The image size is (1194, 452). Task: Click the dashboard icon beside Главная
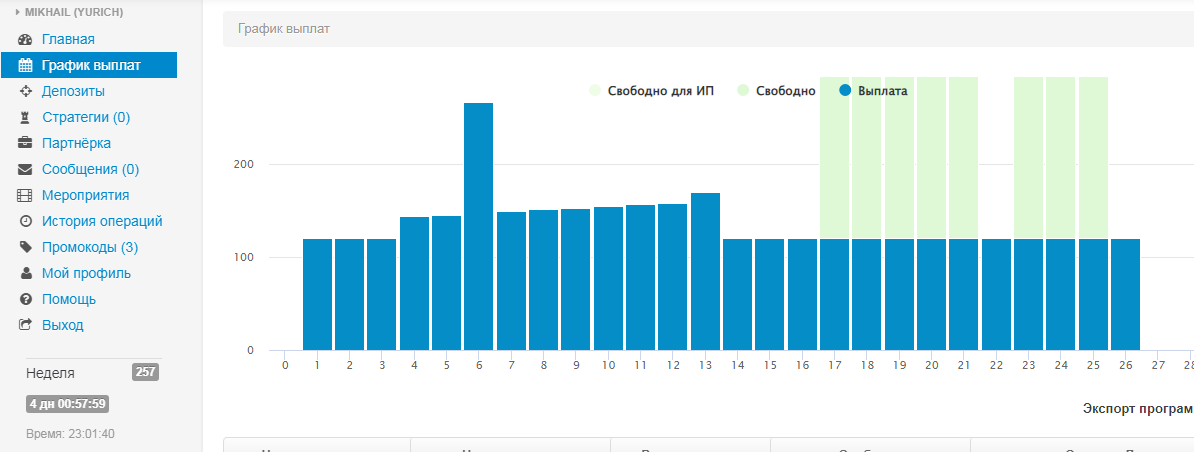(x=26, y=40)
